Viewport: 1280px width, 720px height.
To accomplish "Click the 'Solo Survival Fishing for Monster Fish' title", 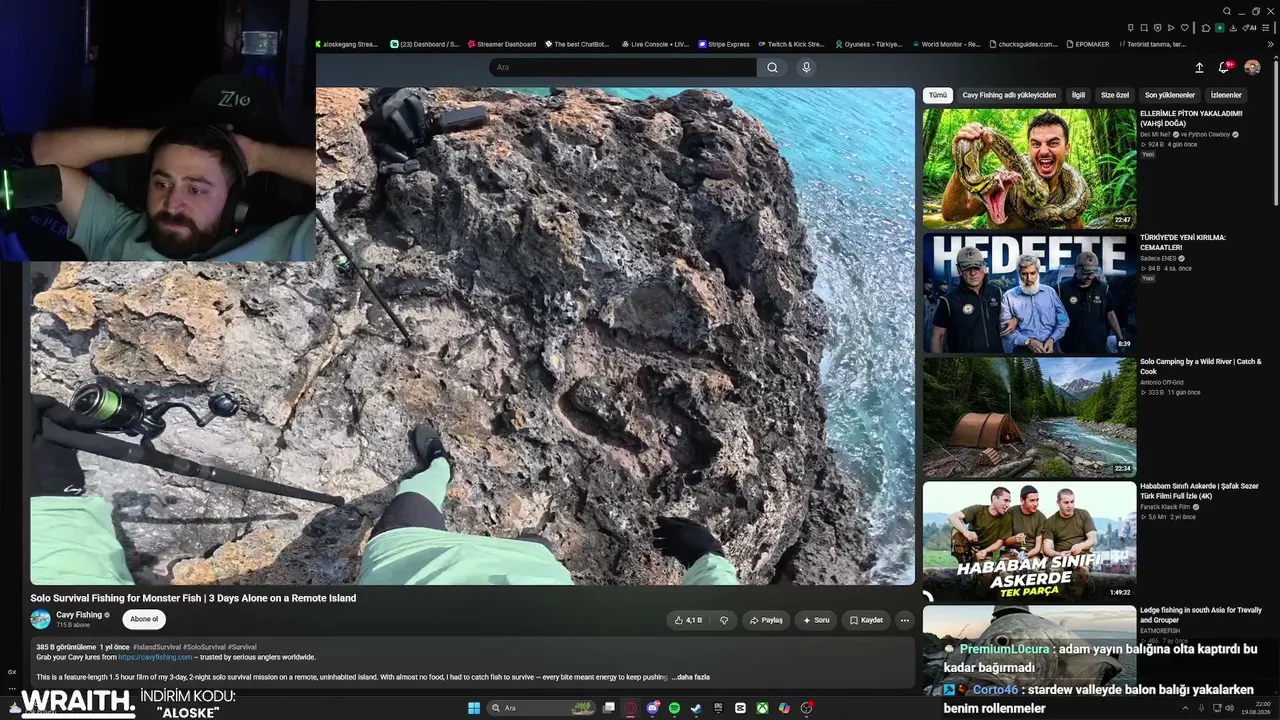I will [x=193, y=598].
